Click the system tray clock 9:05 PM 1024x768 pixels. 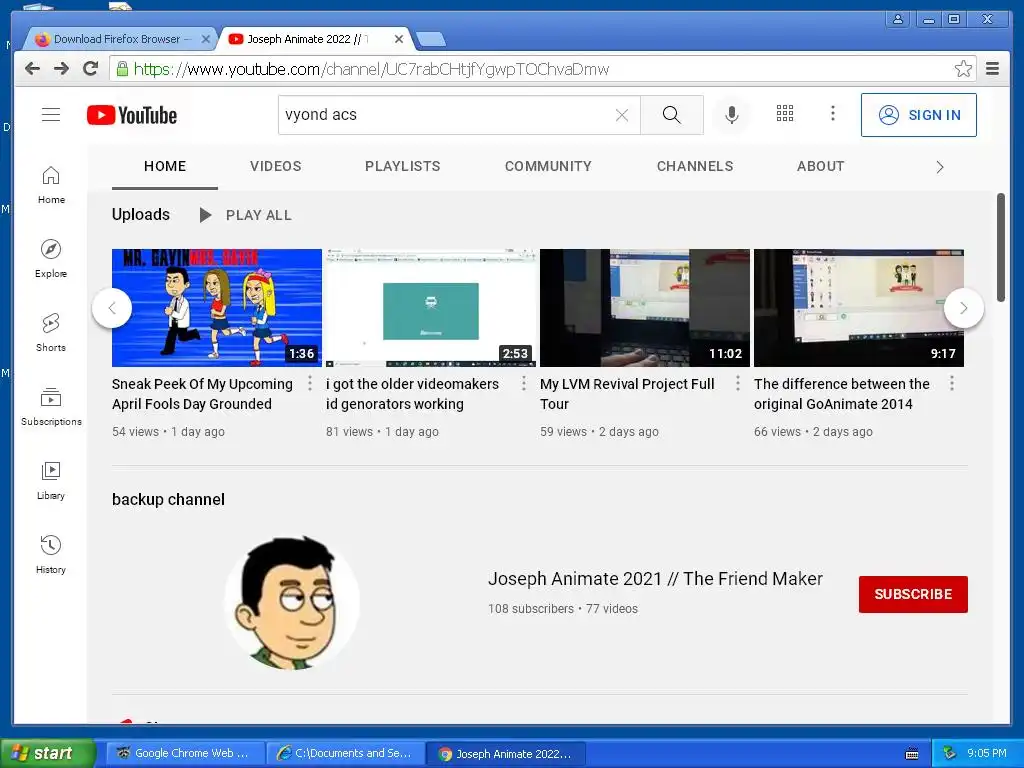click(x=987, y=753)
